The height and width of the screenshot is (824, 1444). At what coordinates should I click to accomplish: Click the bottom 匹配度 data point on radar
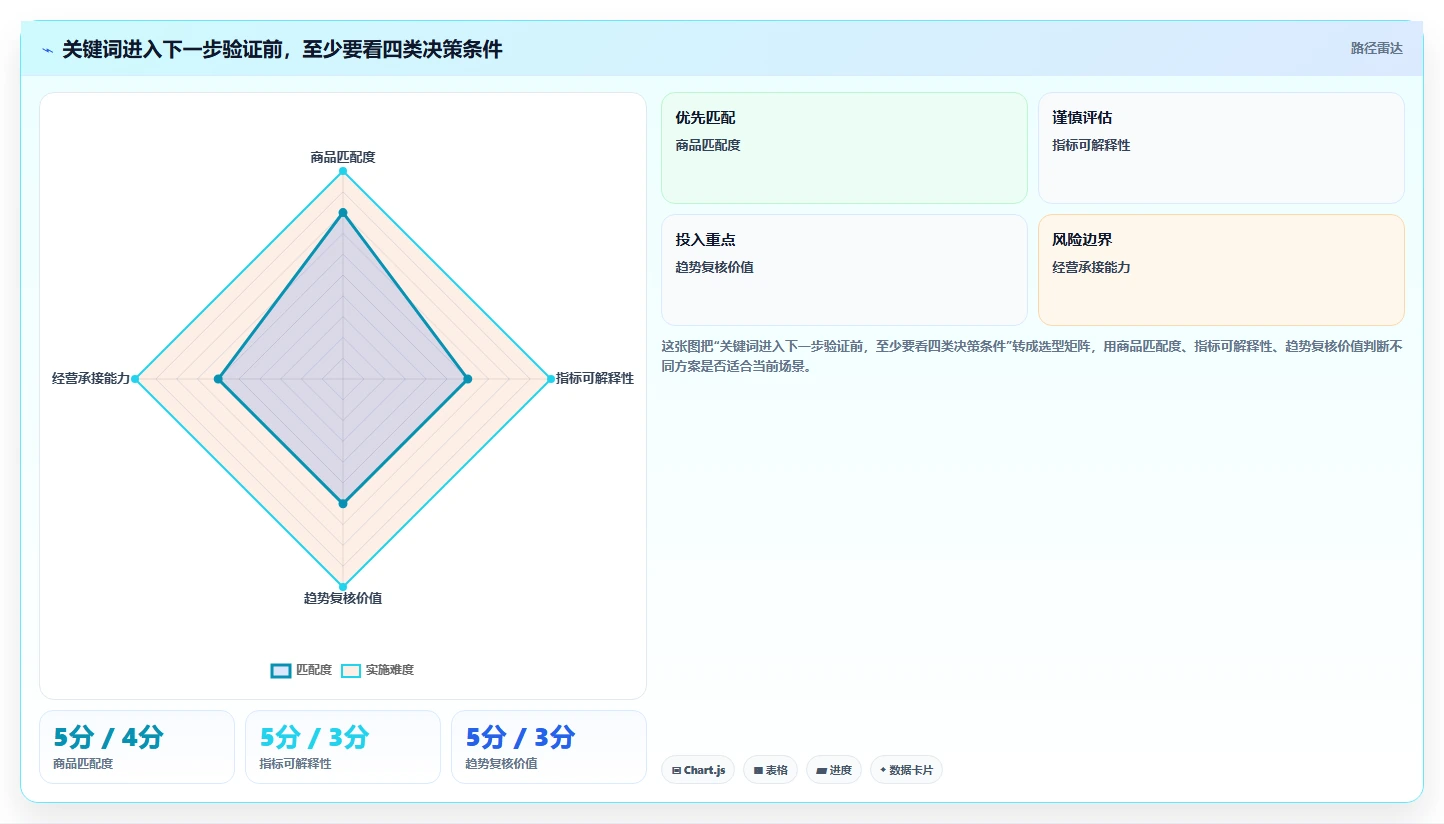(343, 504)
